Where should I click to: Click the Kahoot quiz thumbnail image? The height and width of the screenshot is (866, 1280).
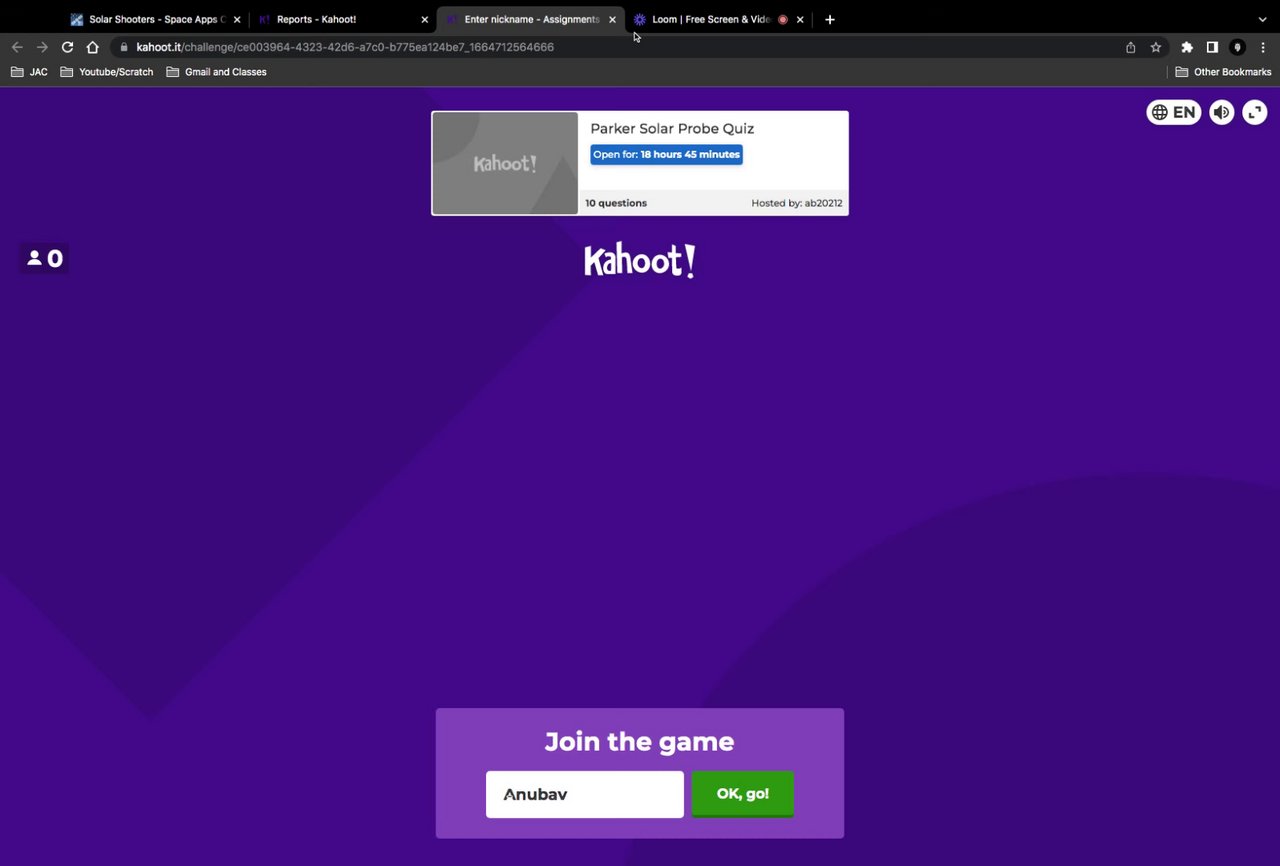click(505, 163)
